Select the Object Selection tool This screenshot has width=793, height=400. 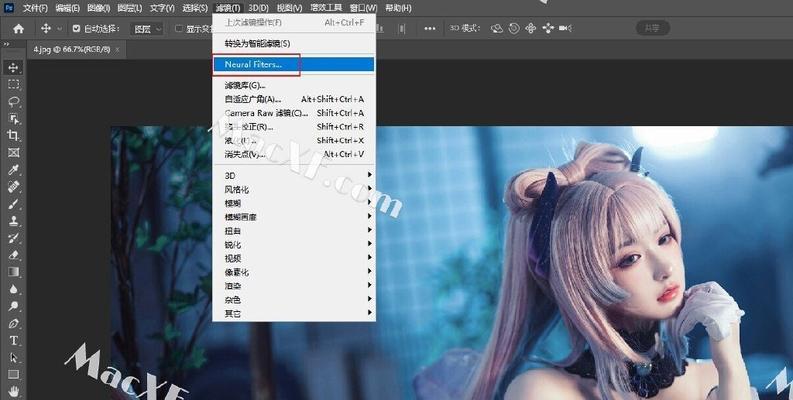pos(14,119)
